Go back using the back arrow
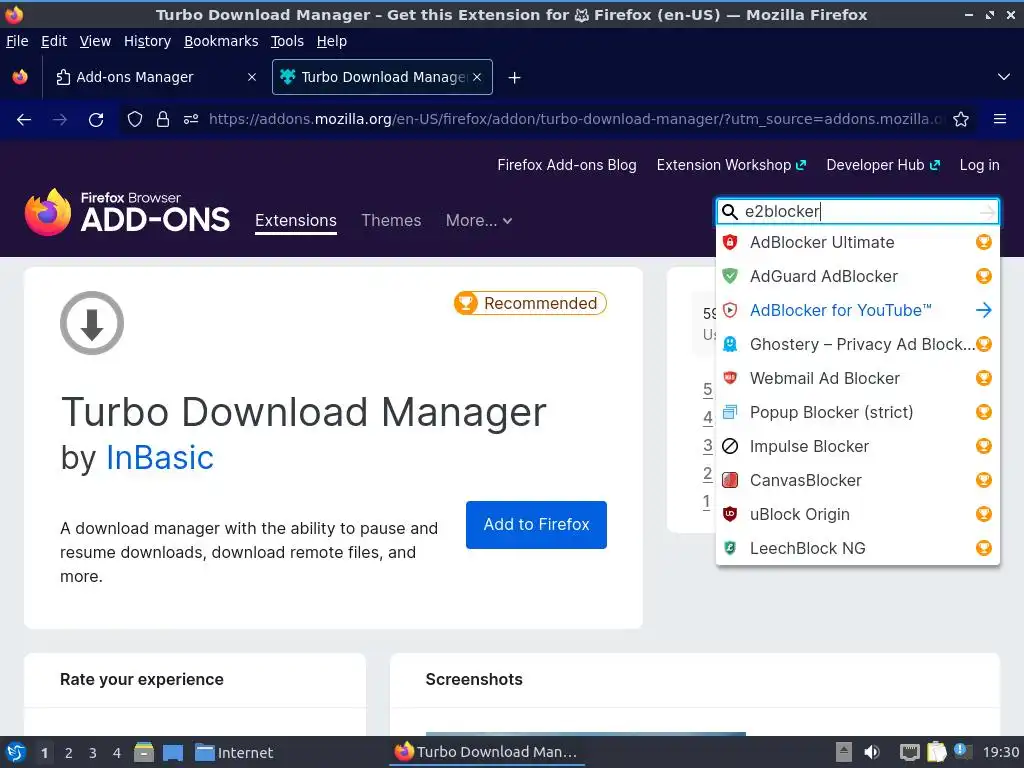The width and height of the screenshot is (1024, 768). 24,120
